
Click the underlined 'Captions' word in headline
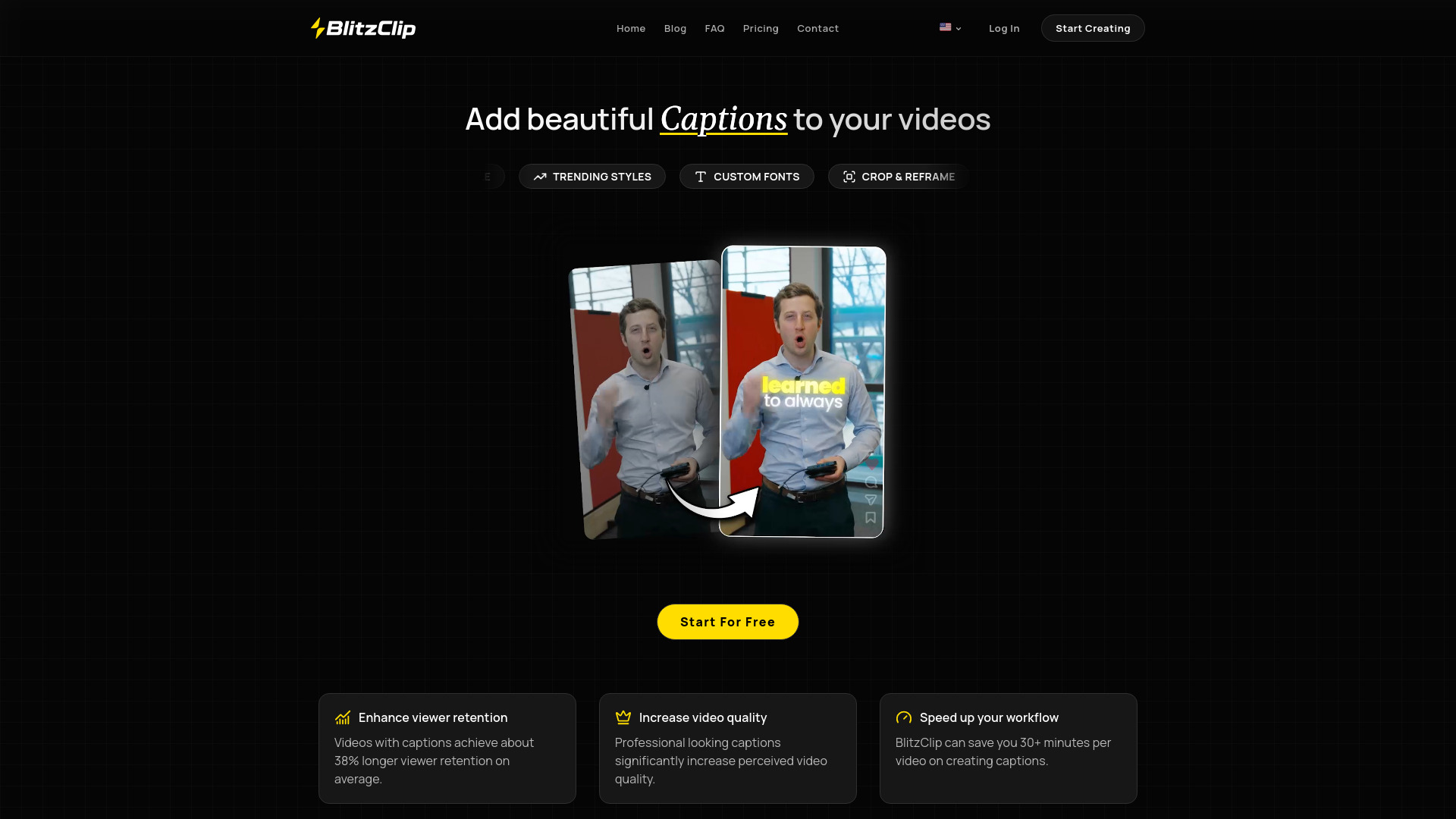(x=723, y=119)
